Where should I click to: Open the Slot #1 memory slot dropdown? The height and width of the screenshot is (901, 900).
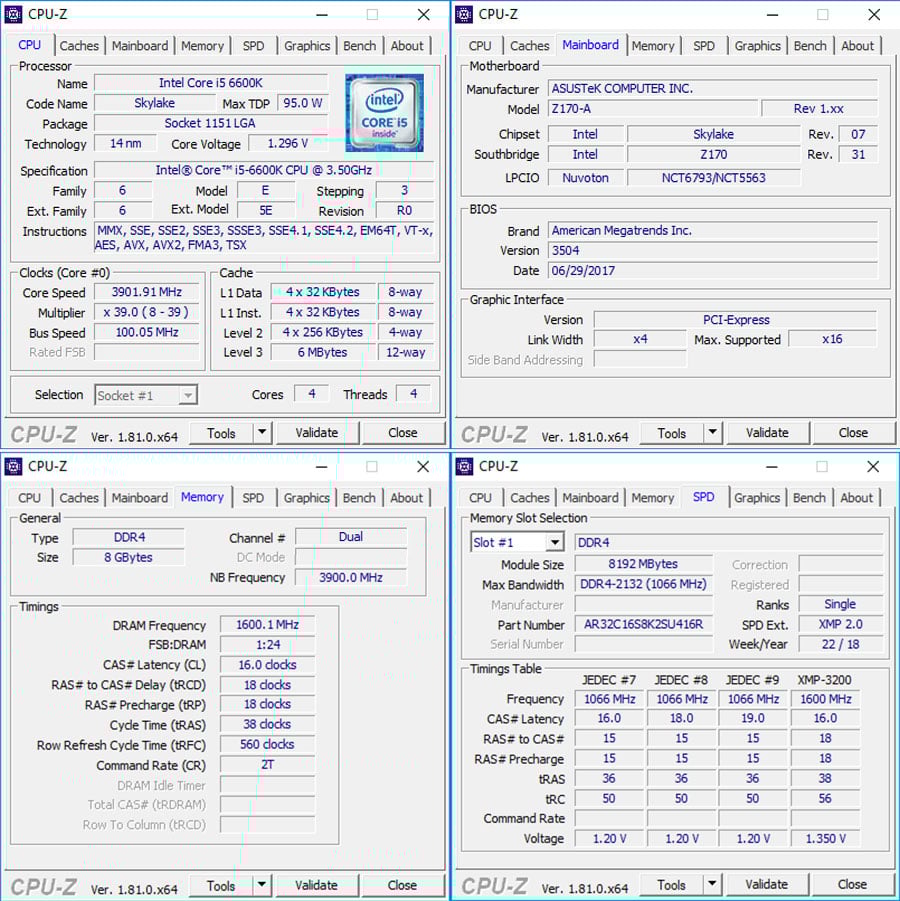[517, 542]
